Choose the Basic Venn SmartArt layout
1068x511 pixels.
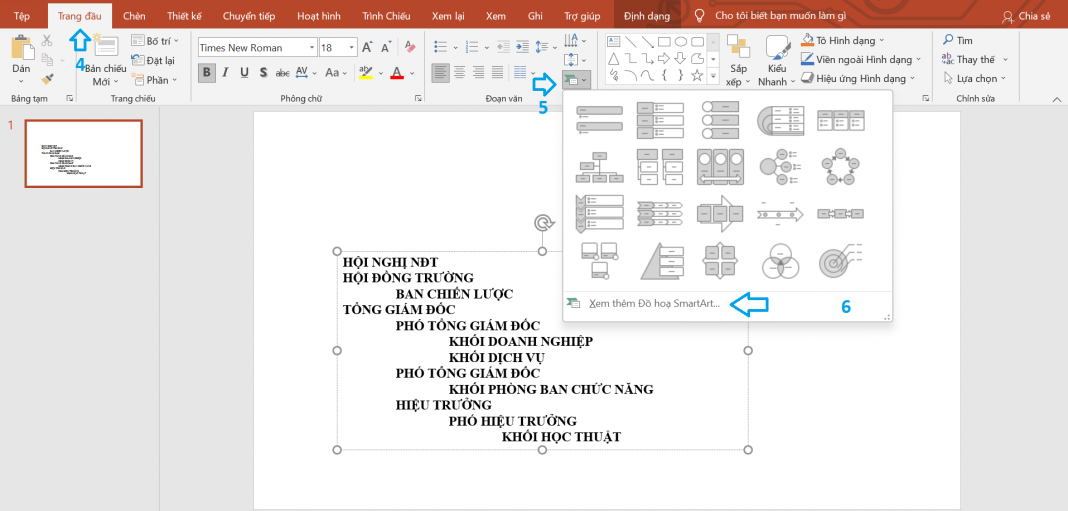[779, 261]
